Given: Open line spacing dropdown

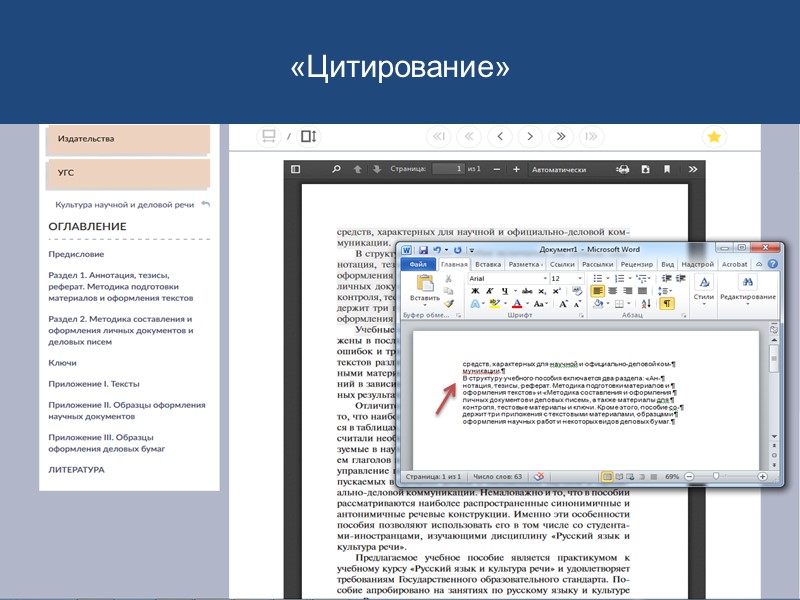Looking at the screenshot, I should click(x=665, y=291).
